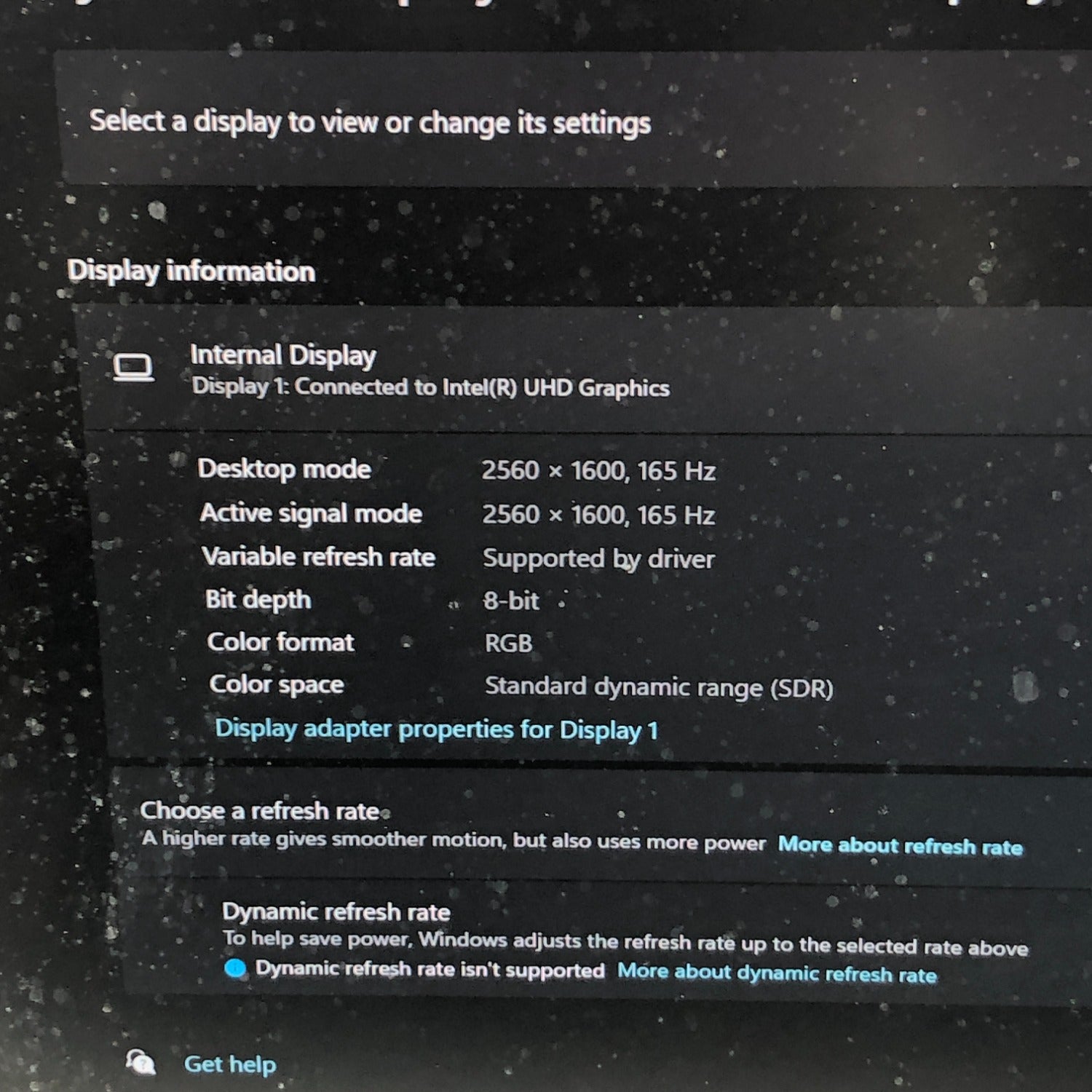Open the More about refresh rate link

tap(900, 845)
